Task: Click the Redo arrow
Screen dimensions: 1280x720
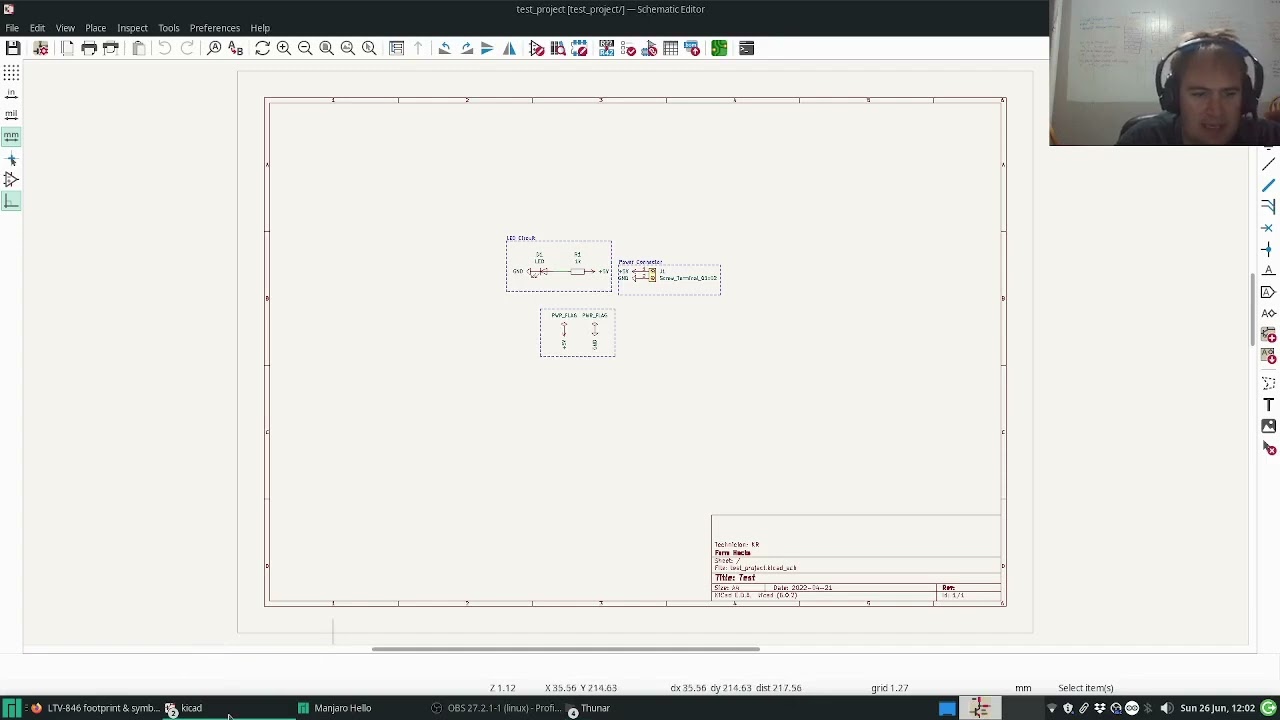Action: (x=187, y=48)
